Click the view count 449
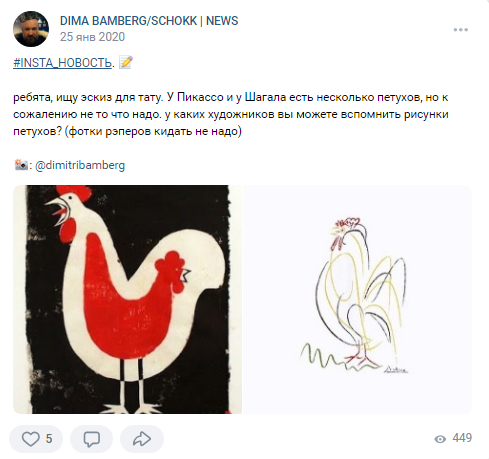Screen dimensions: 489x459 click(462, 438)
